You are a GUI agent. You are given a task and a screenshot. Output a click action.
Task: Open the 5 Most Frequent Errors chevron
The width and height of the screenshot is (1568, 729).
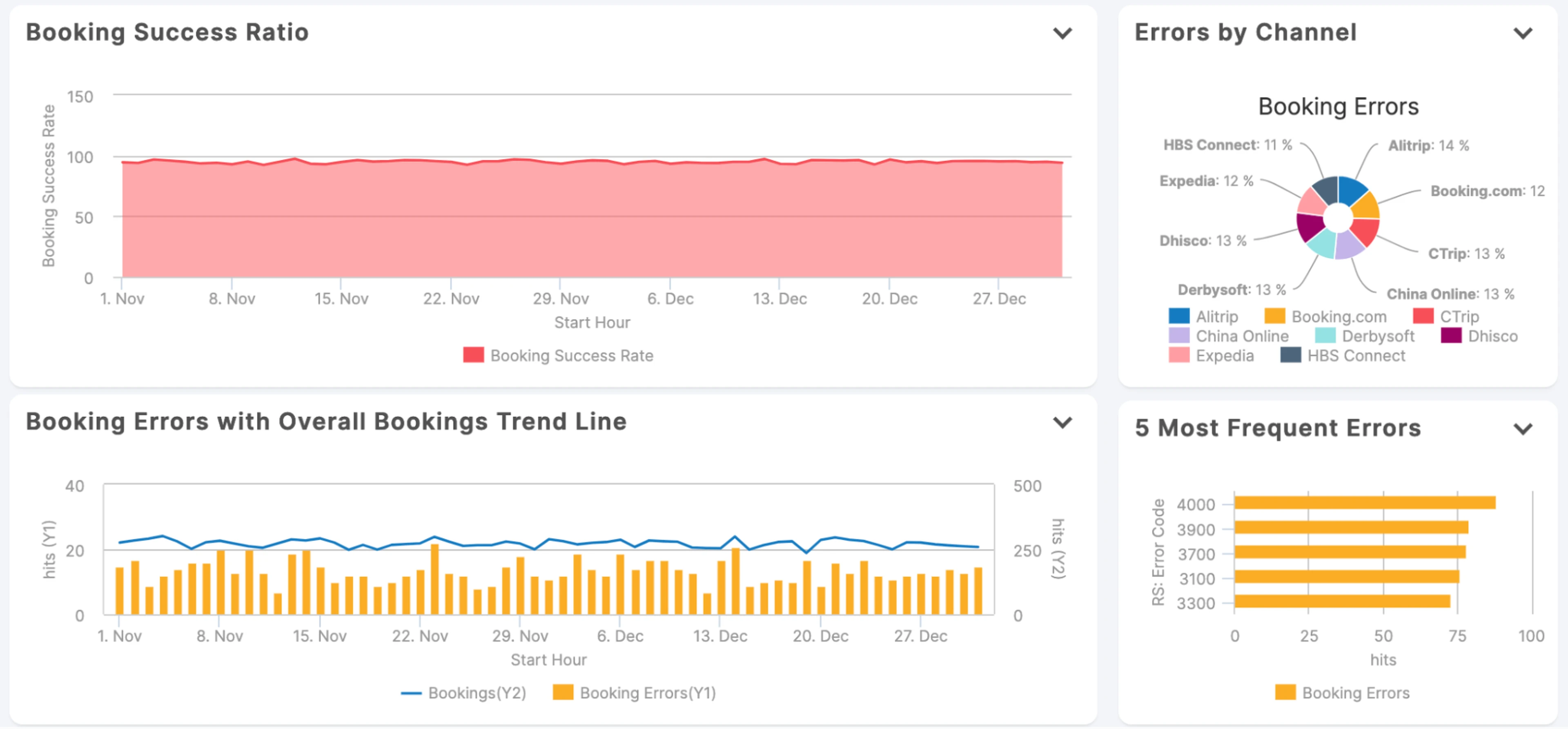tap(1522, 429)
